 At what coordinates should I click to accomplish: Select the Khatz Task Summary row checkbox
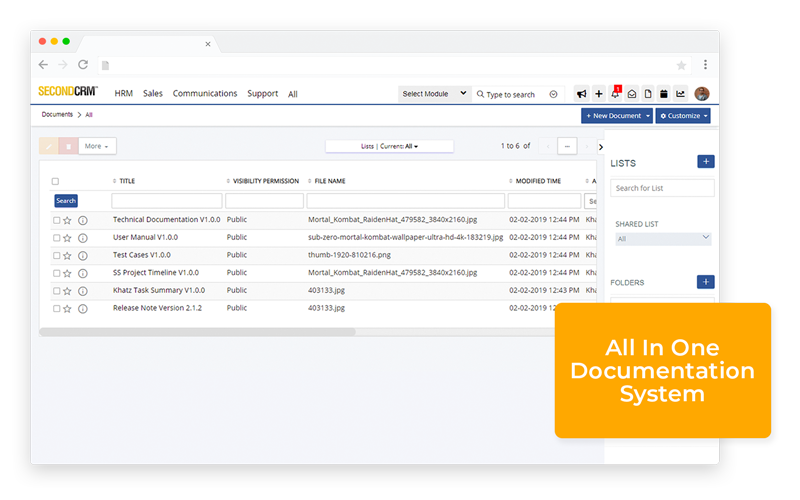click(x=56, y=291)
